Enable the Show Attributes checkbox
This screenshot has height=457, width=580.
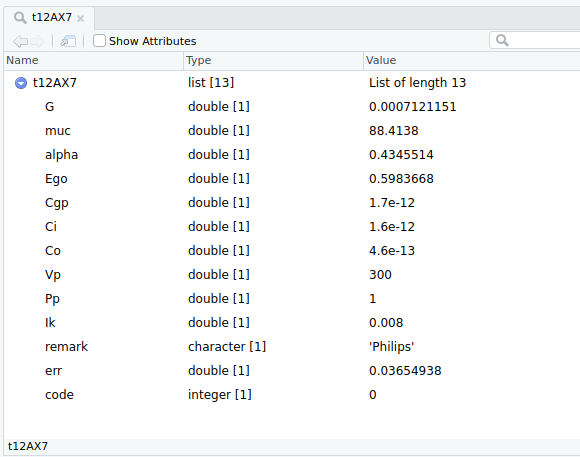[x=99, y=41]
